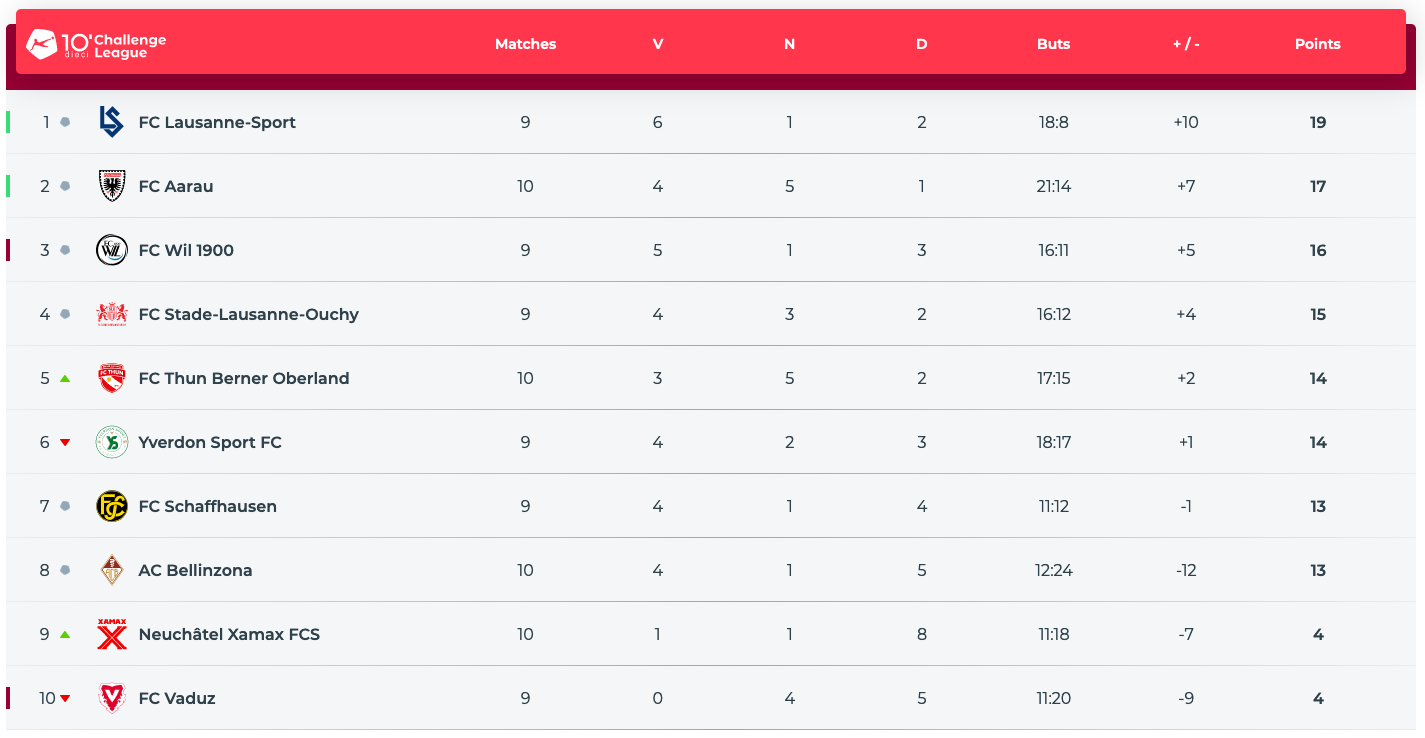The width and height of the screenshot is (1425, 738).
Task: Click the Stade-Lausanne-Ouchy club logo
Action: (112, 314)
